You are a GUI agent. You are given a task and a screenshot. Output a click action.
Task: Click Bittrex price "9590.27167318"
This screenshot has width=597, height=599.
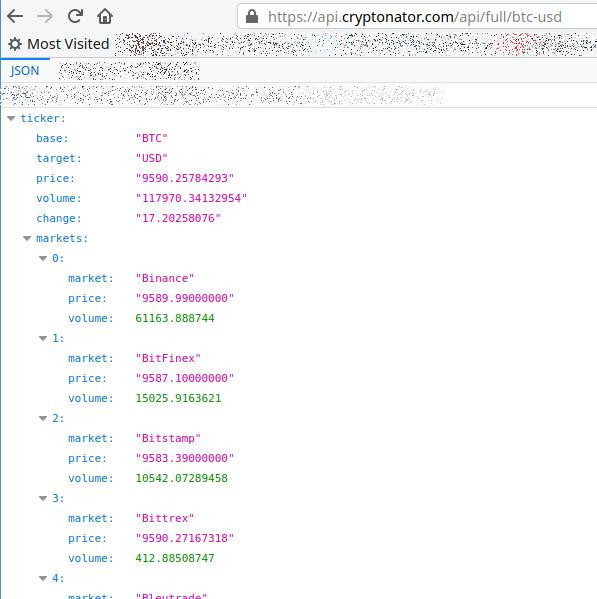(185, 538)
